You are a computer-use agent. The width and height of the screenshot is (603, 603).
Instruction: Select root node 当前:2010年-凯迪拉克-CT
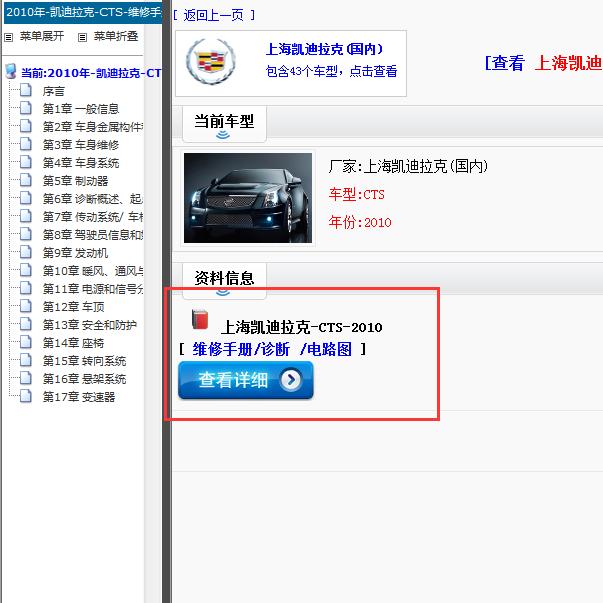tap(91, 73)
